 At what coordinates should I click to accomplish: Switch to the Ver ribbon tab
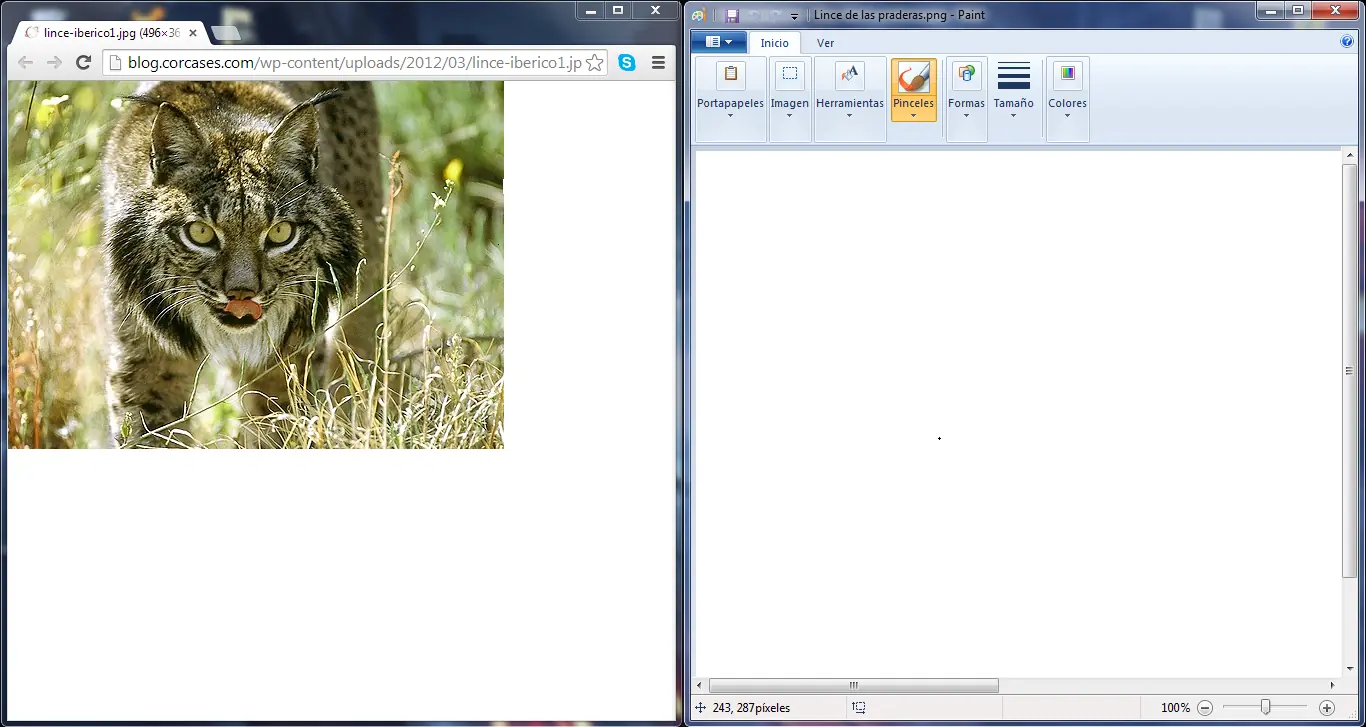click(825, 43)
